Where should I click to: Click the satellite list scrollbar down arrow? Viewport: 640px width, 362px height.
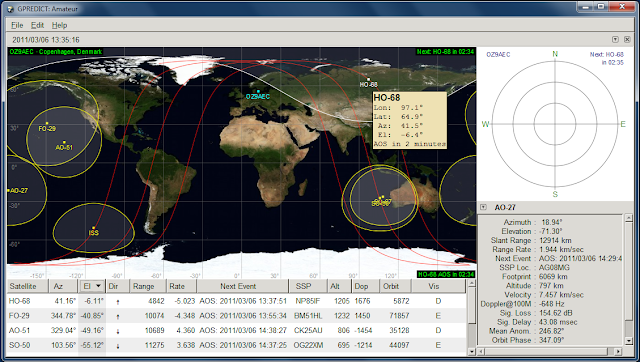point(471,351)
